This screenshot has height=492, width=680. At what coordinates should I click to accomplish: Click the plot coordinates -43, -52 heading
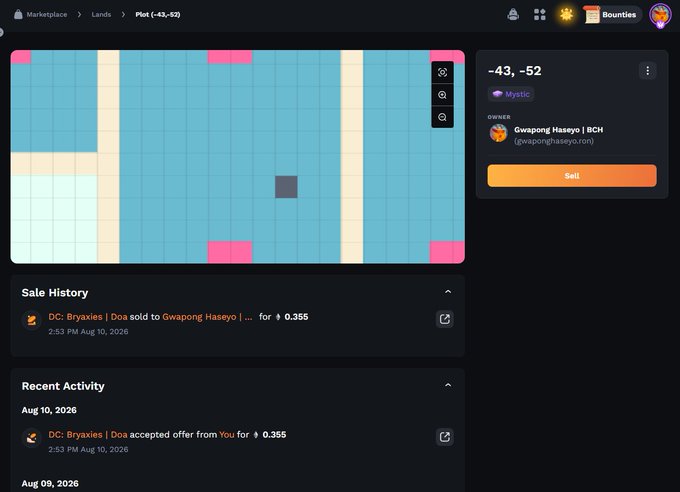tap(514, 71)
